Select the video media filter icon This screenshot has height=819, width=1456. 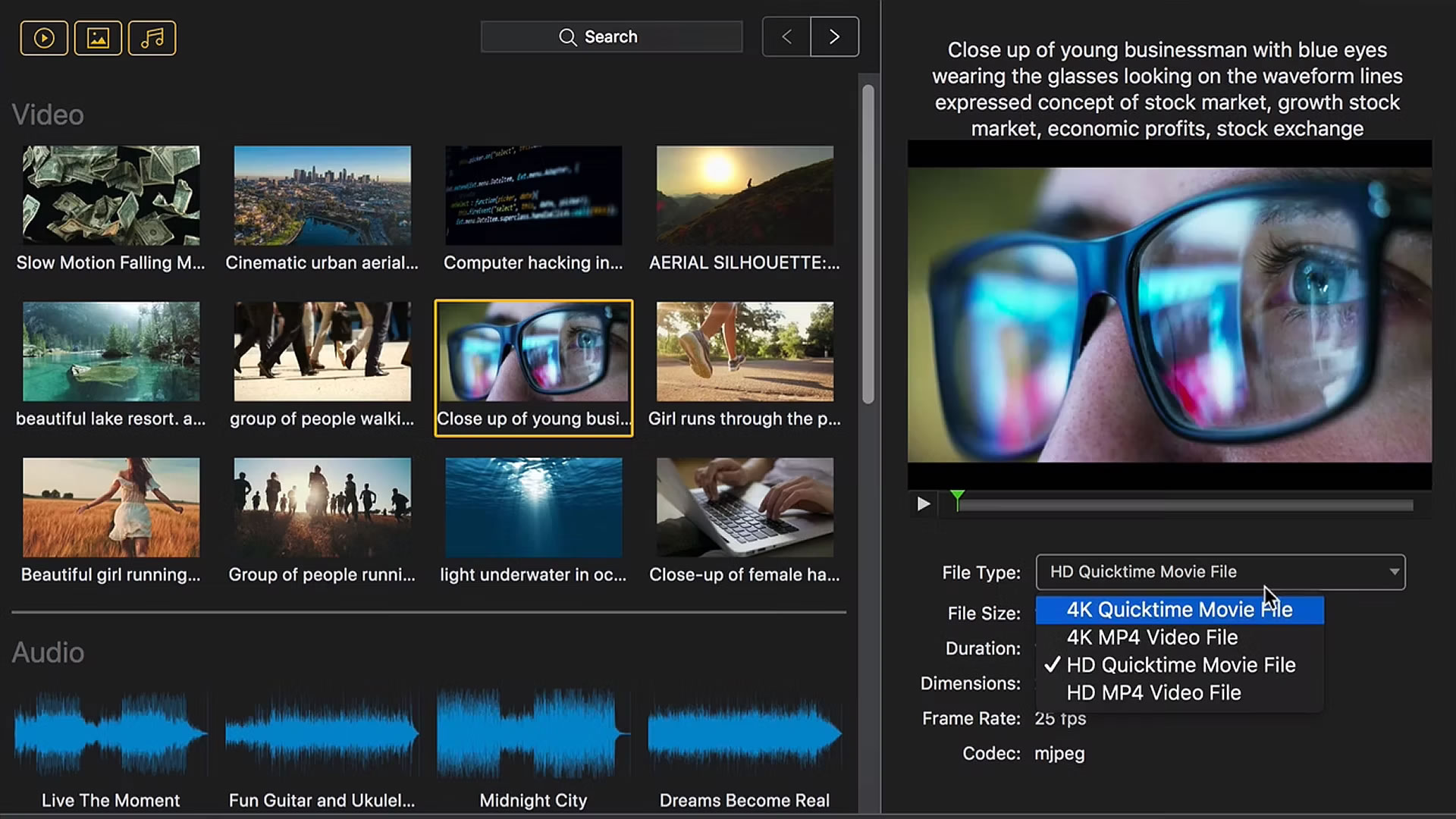point(44,38)
